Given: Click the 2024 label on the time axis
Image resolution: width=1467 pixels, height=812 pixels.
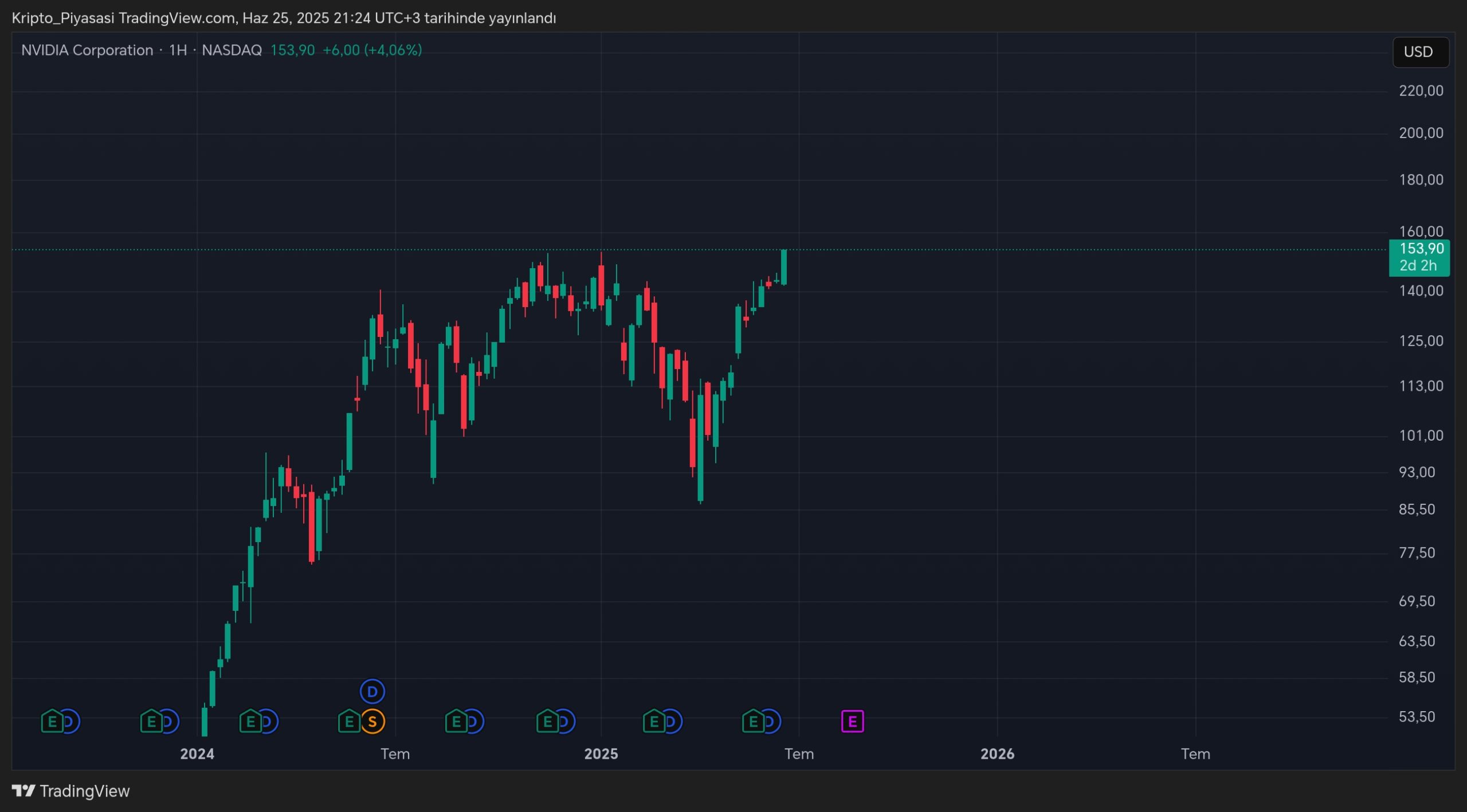Looking at the screenshot, I should (197, 754).
